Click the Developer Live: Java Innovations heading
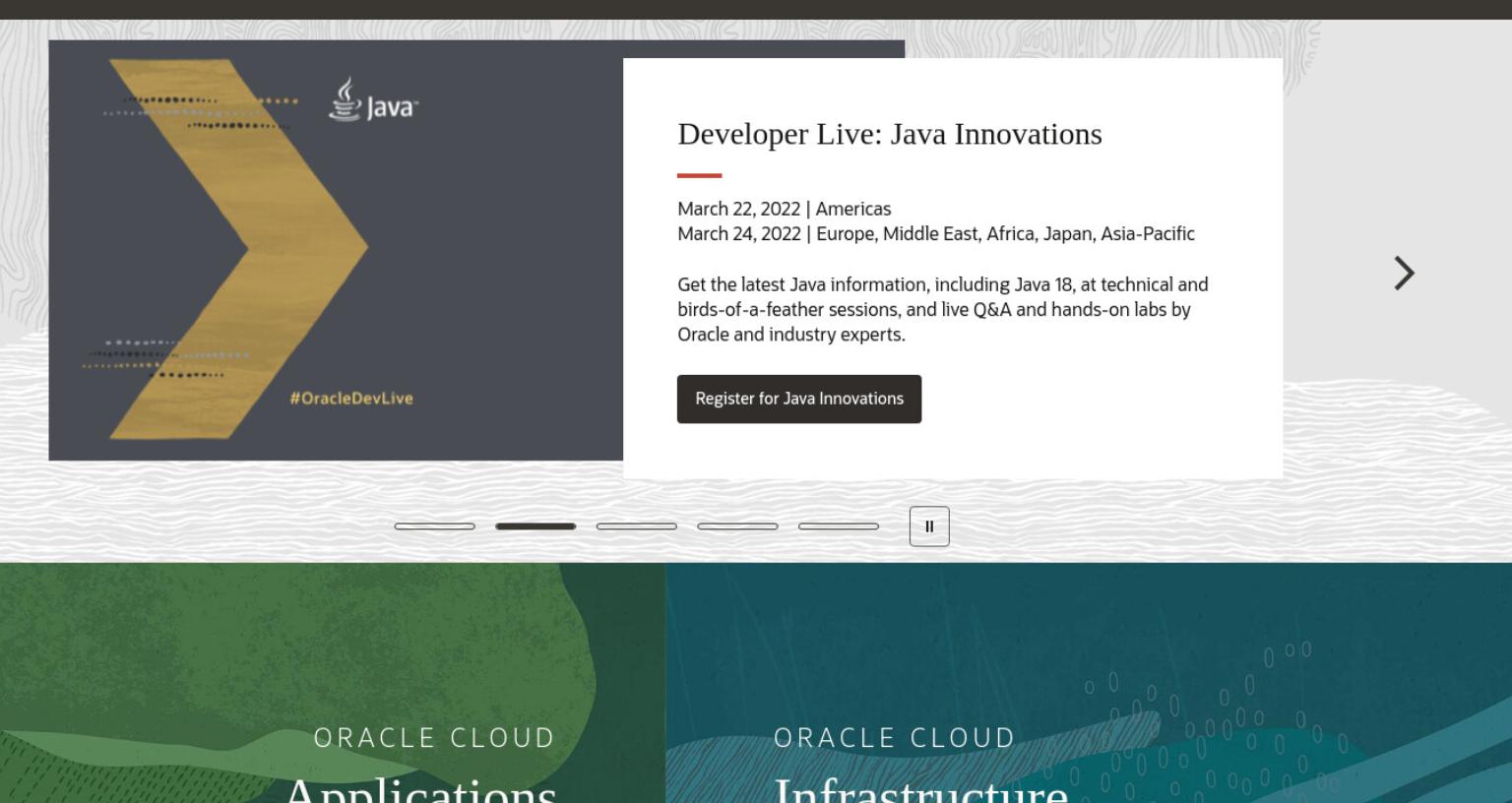The width and height of the screenshot is (1512, 803). click(890, 134)
